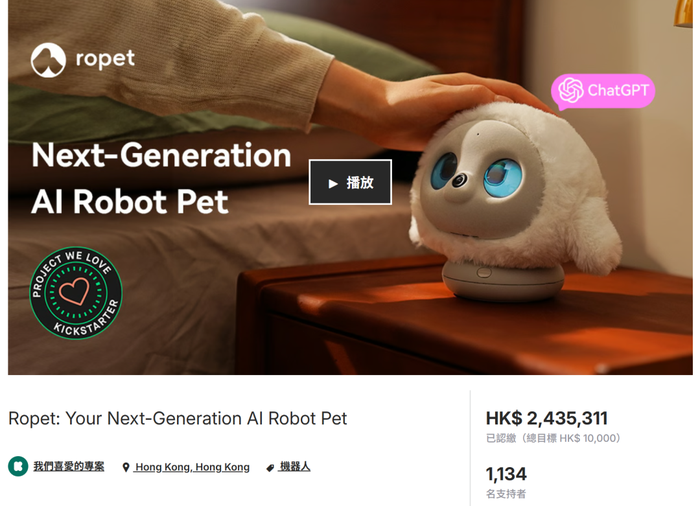This screenshot has width=700, height=506.
Task: Click the Next-Generation AI Robot Pet headline
Action: tap(161, 178)
